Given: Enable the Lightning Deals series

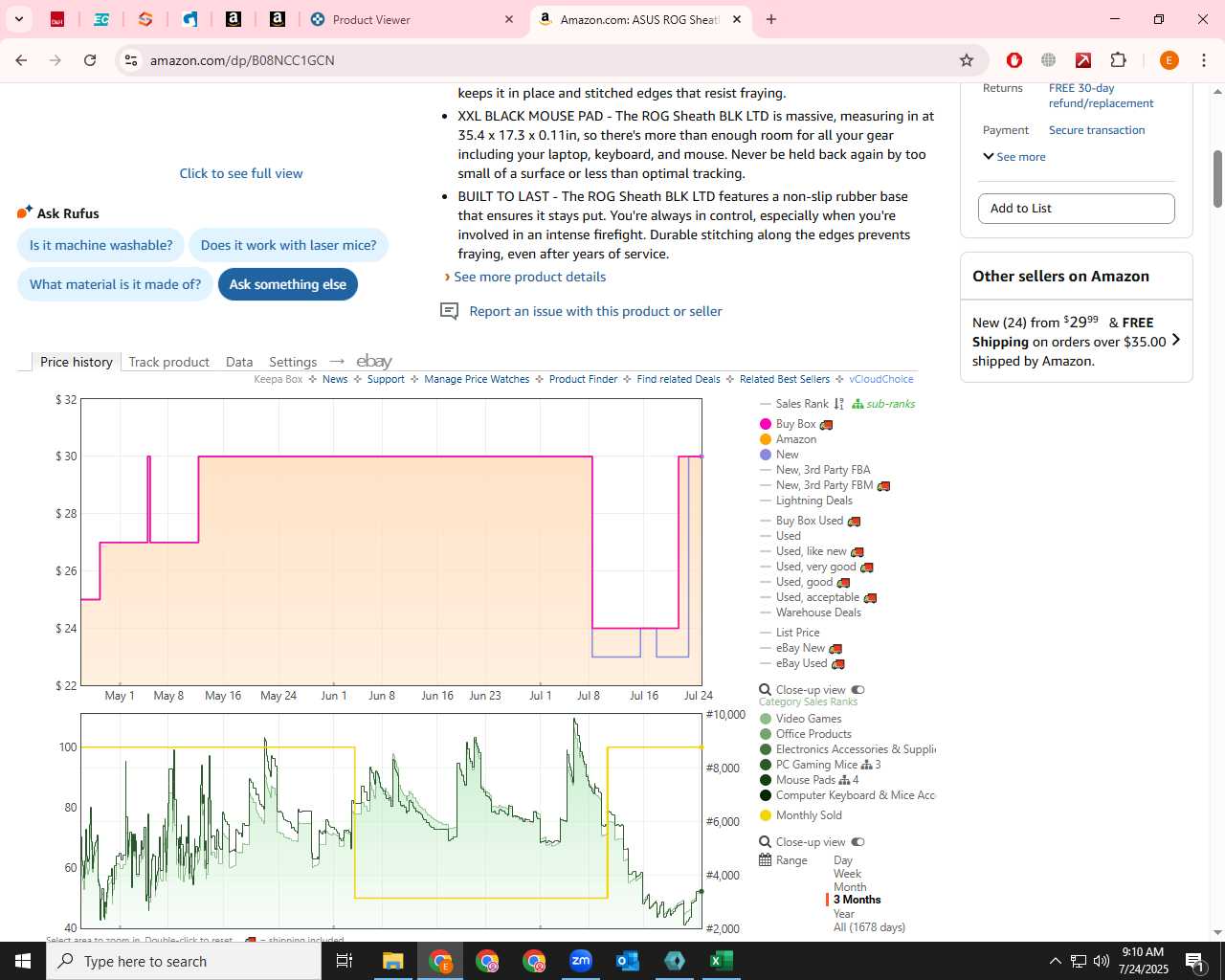Looking at the screenshot, I should (x=806, y=501).
